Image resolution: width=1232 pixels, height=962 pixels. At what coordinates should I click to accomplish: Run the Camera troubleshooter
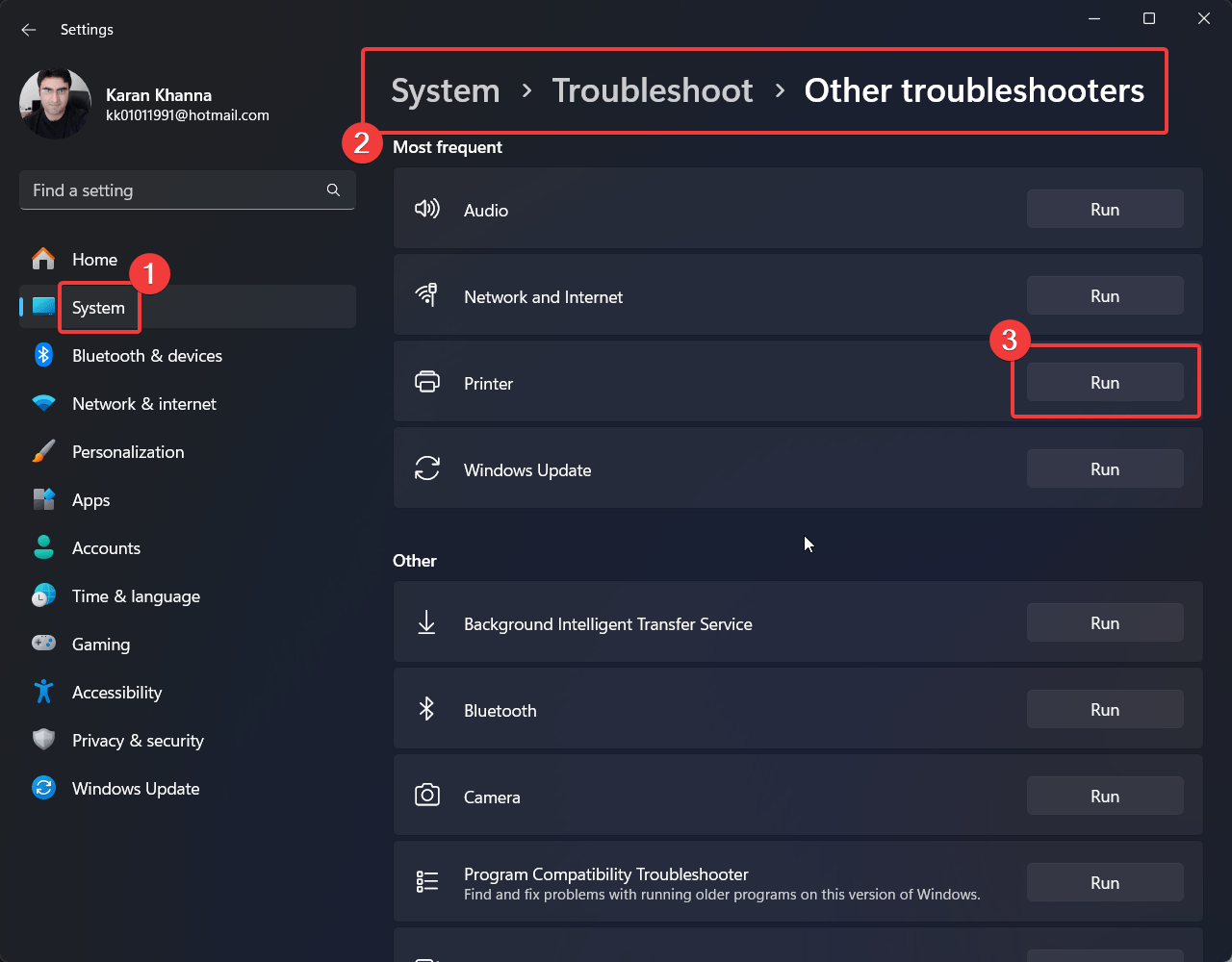coord(1104,797)
